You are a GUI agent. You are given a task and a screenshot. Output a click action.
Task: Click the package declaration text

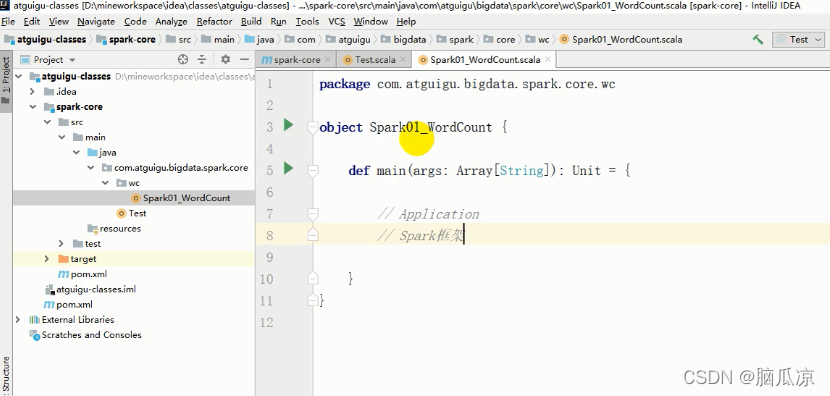[467, 84]
